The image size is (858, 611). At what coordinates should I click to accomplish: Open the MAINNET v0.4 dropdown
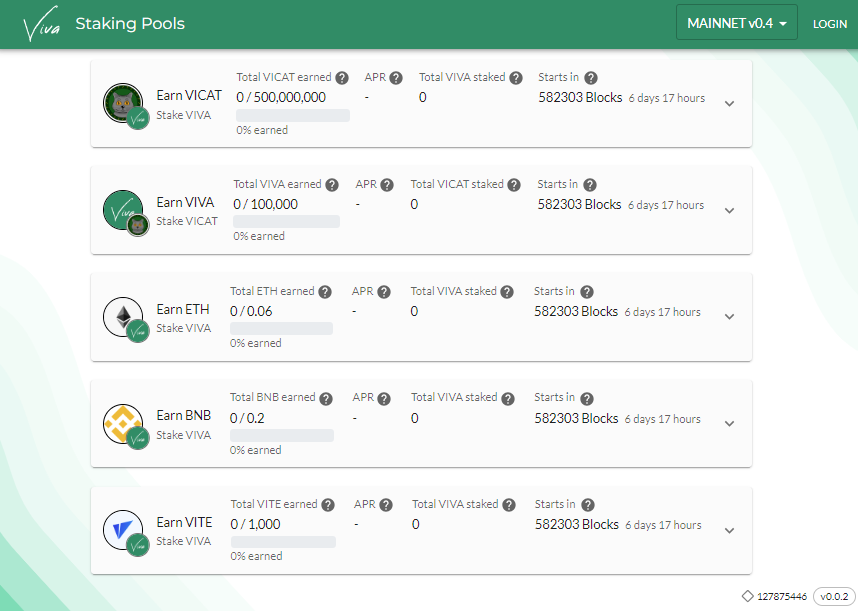click(x=737, y=22)
